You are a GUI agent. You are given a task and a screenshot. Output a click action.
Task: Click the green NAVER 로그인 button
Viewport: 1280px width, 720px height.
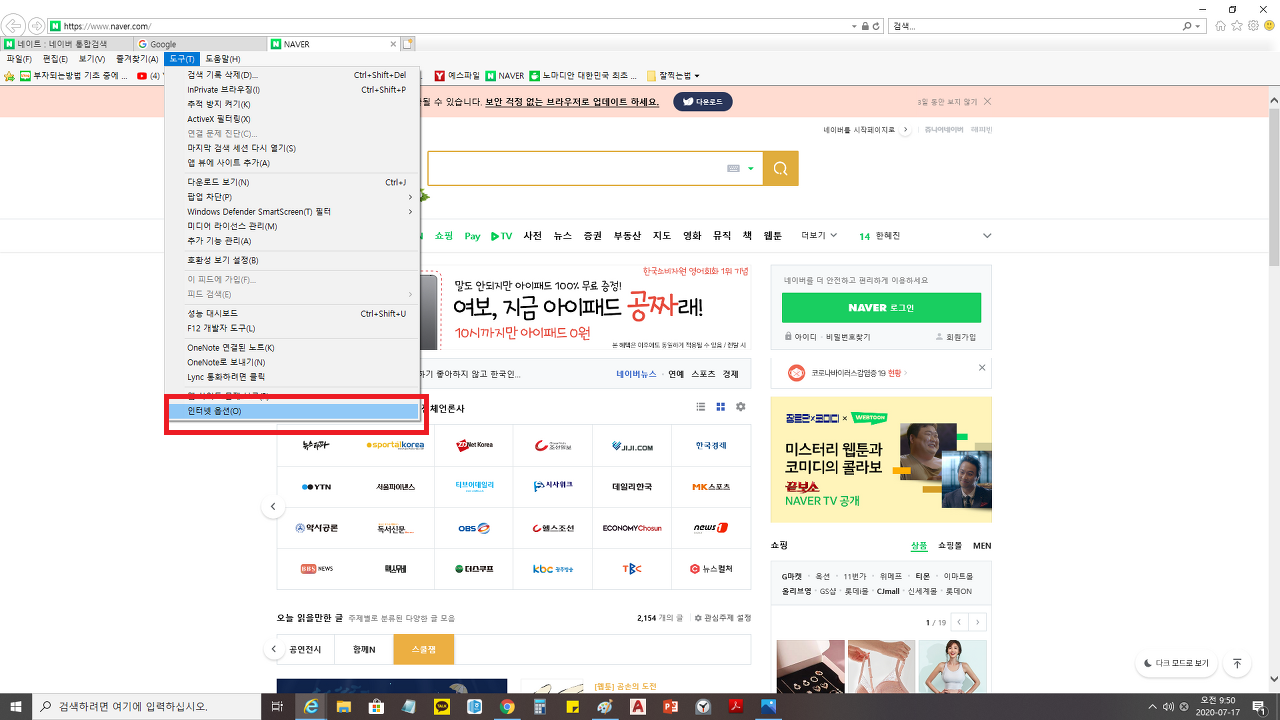[881, 307]
